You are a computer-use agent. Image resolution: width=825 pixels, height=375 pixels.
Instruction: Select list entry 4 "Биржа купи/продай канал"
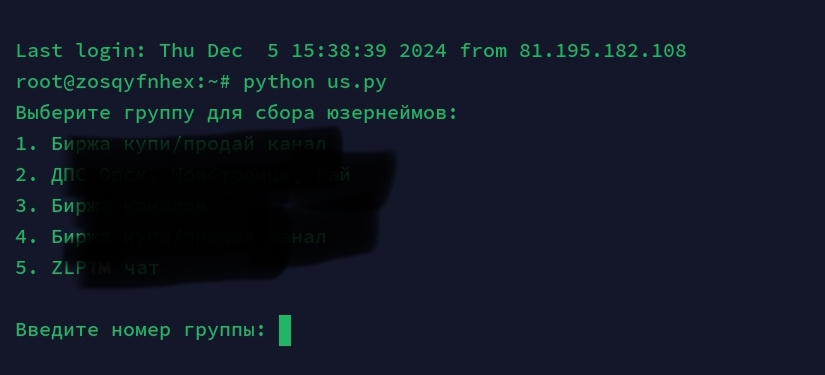pos(171,237)
